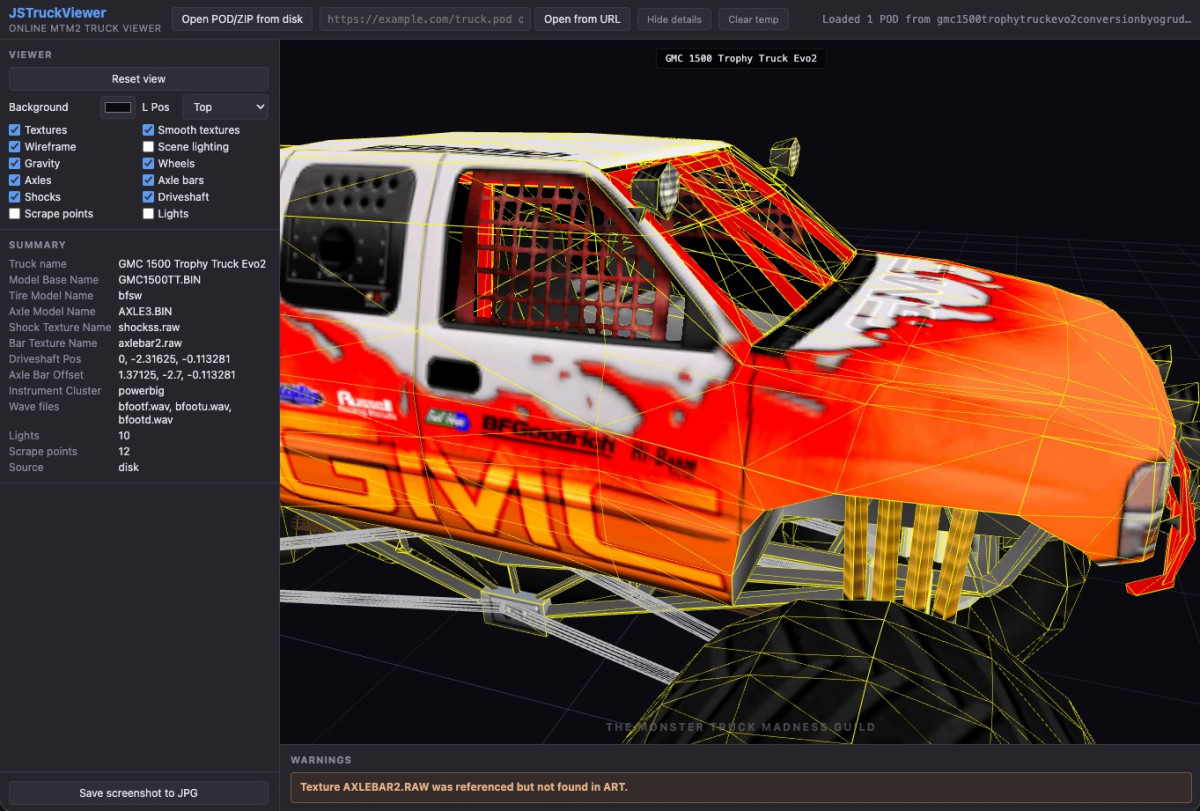1200x811 pixels.
Task: Disable the Driveshaft checkbox
Action: [148, 197]
